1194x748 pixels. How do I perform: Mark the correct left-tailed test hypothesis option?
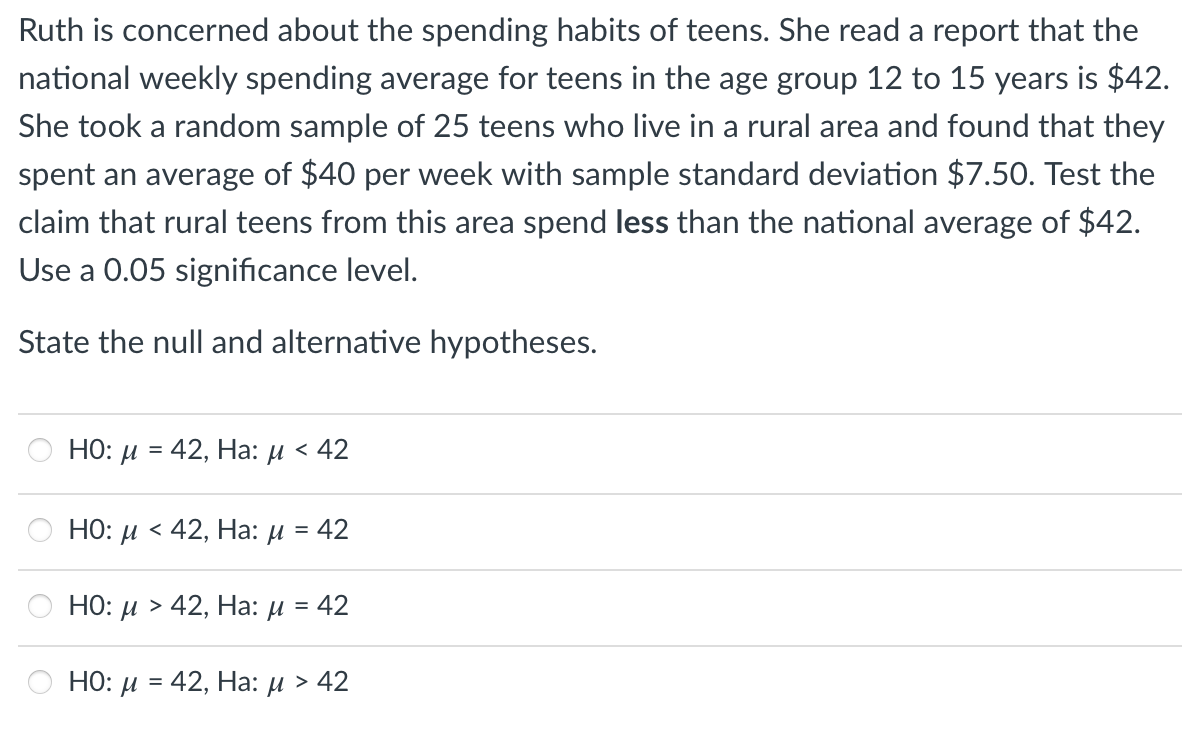point(40,450)
